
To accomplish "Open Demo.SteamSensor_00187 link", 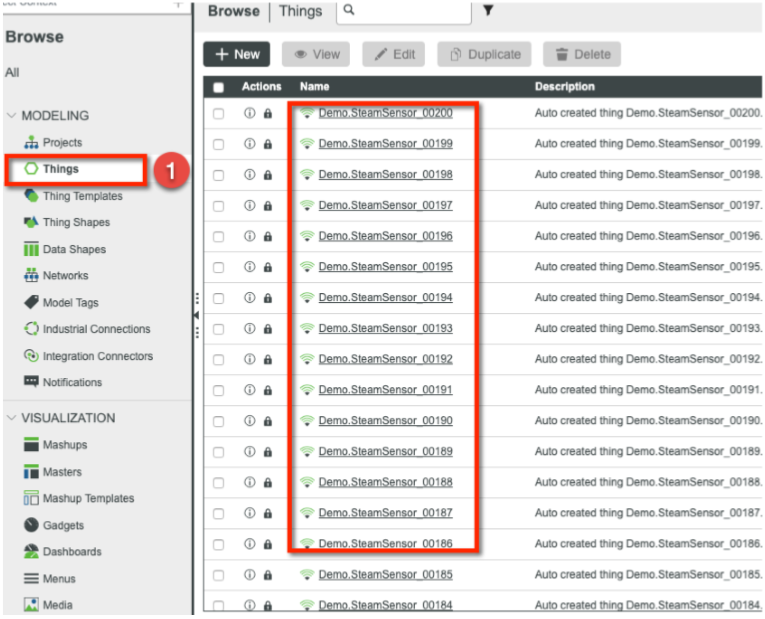I will coord(385,513).
